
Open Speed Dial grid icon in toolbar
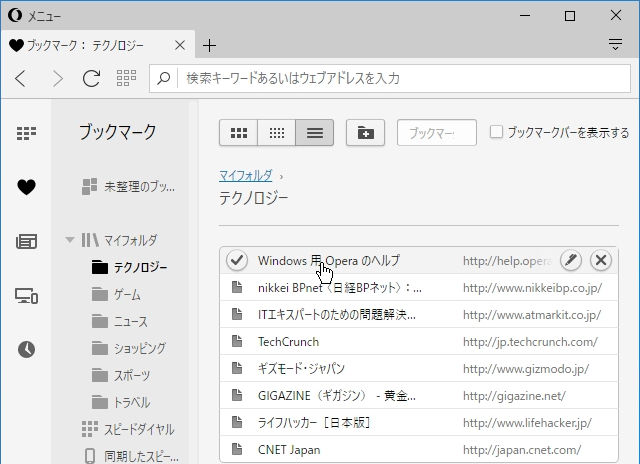coord(126,78)
